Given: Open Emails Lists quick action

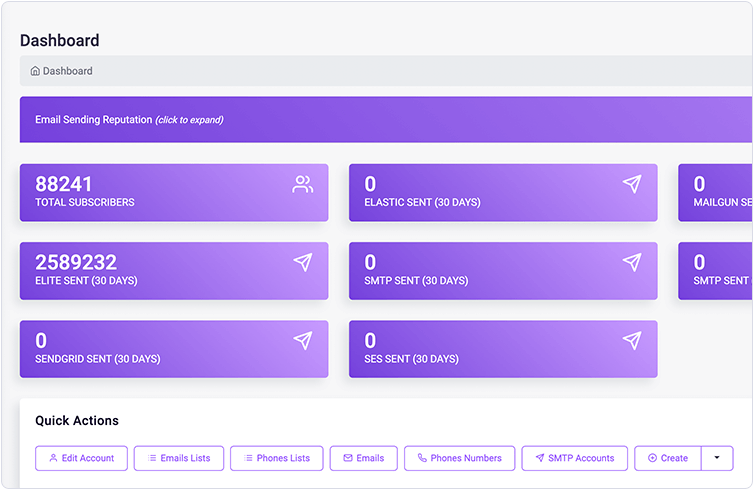Looking at the screenshot, I should [179, 458].
